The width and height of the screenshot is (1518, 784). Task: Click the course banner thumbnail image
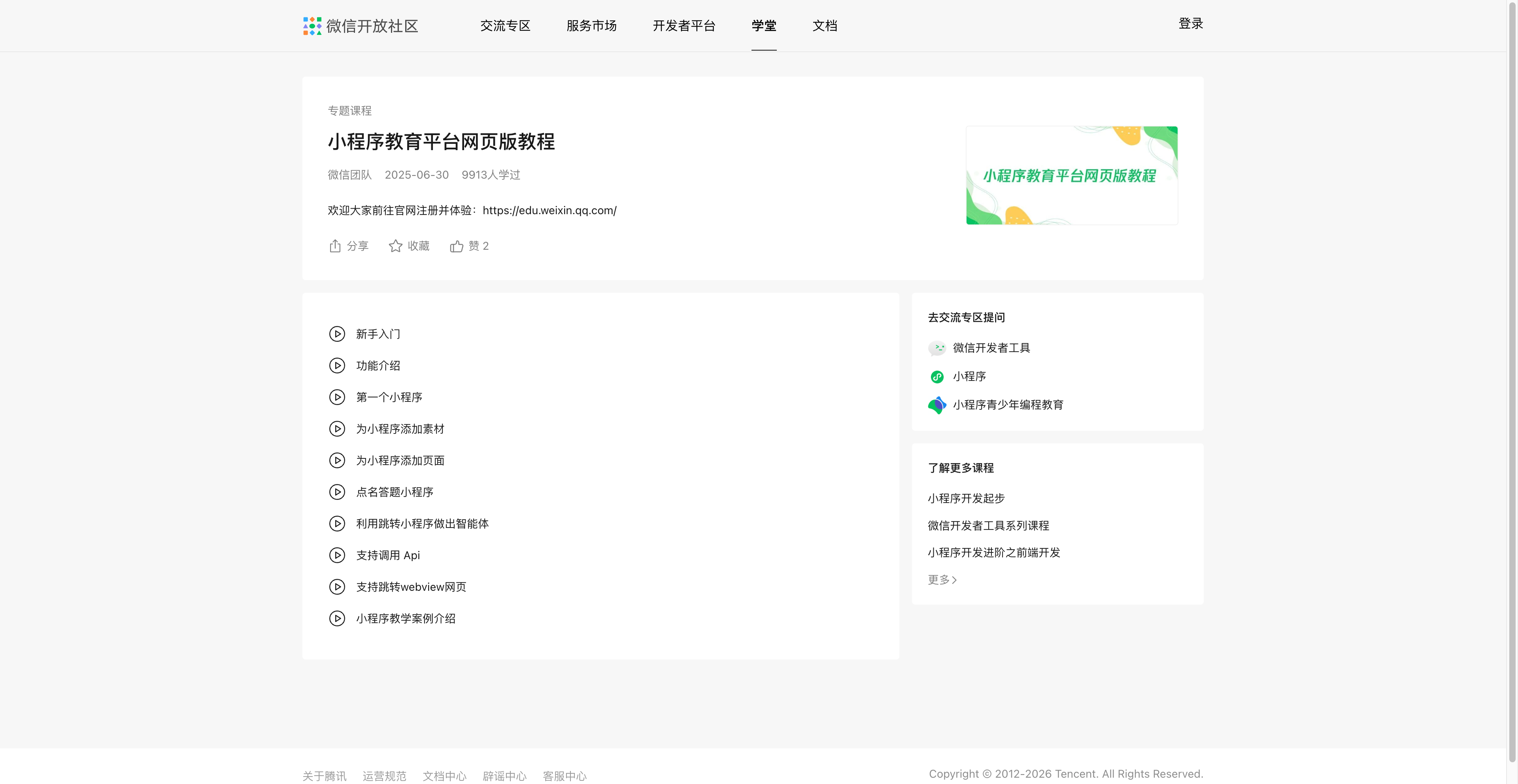pyautogui.click(x=1071, y=175)
